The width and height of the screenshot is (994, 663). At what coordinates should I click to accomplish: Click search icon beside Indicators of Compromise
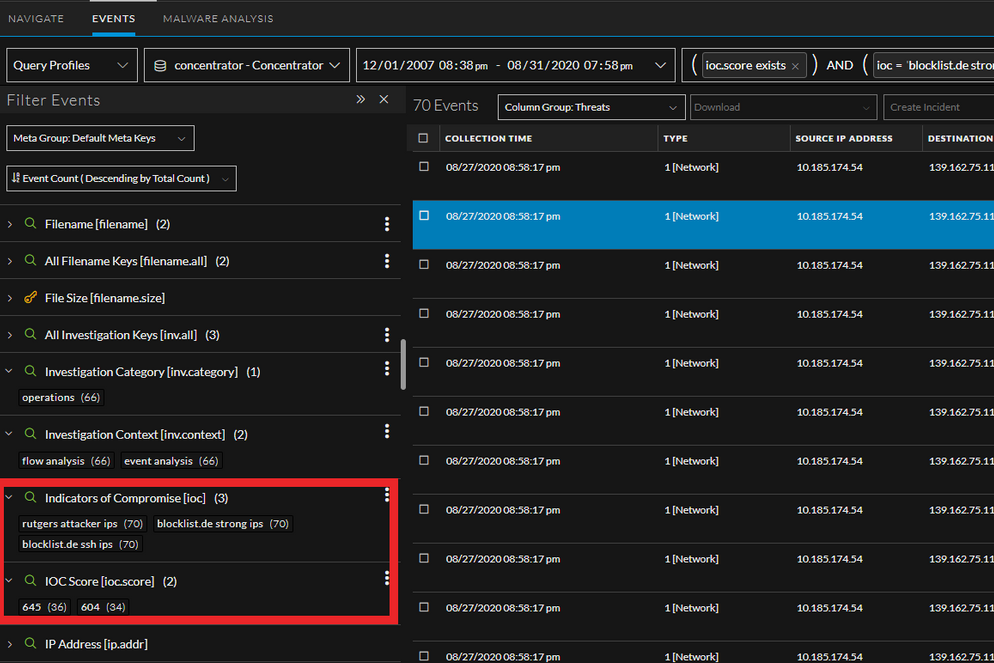click(x=30, y=498)
